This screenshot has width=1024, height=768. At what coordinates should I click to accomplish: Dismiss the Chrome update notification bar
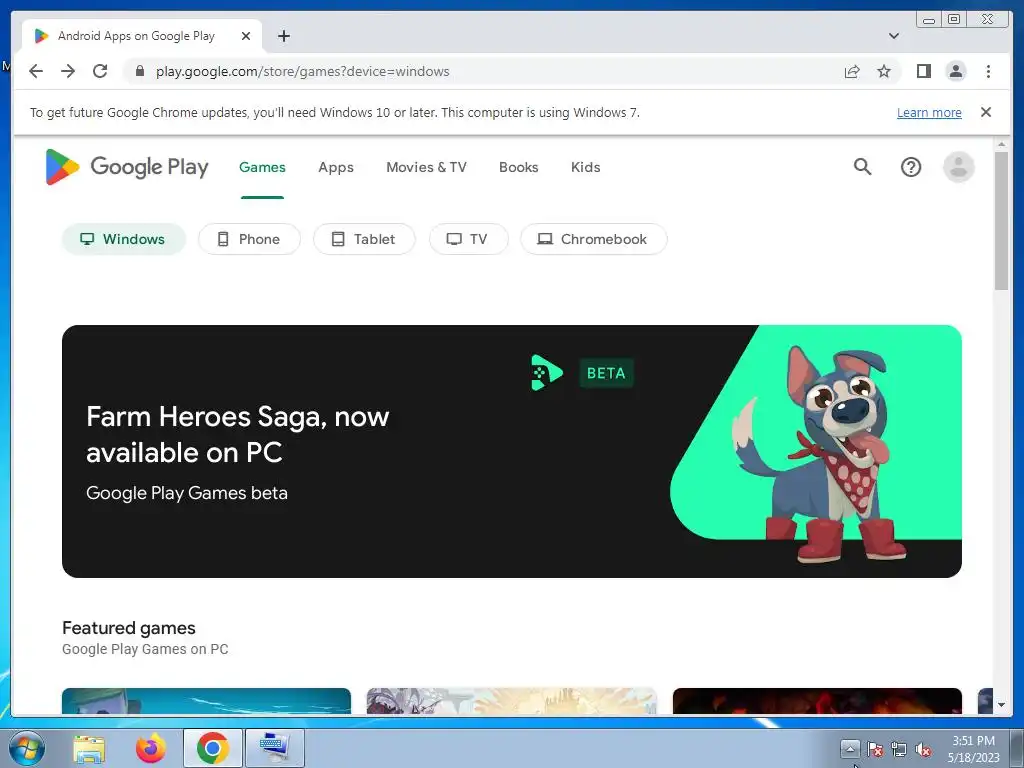985,112
